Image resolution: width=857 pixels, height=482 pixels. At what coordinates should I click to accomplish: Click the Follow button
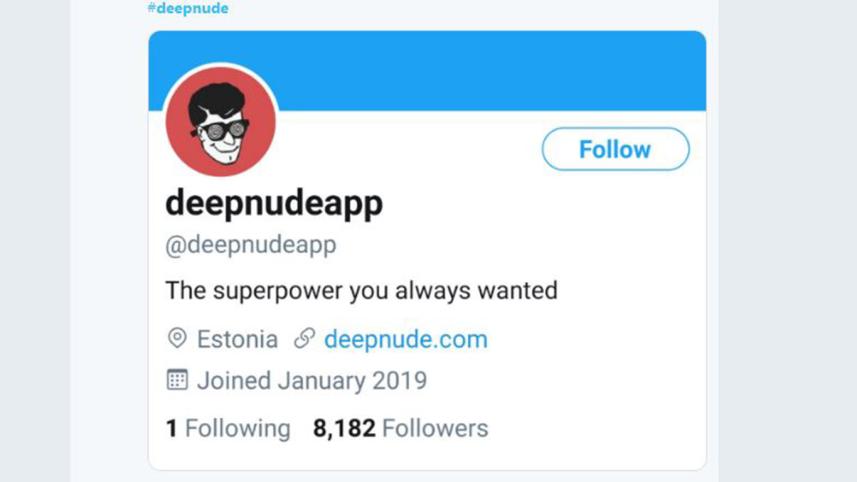pyautogui.click(x=615, y=149)
